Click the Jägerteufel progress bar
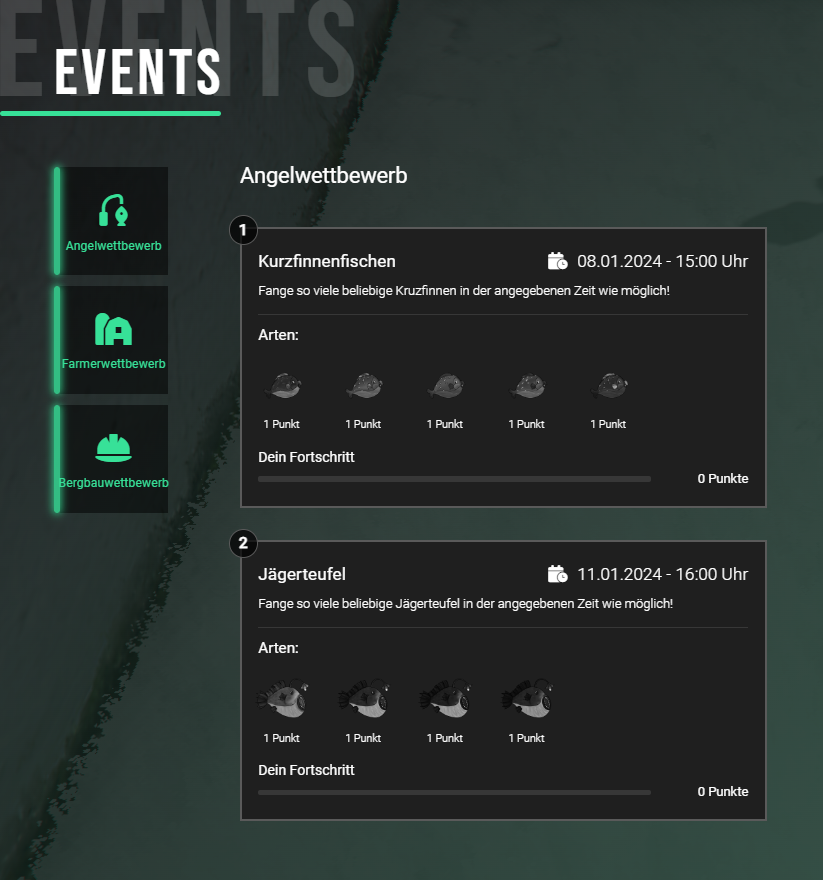 click(x=454, y=792)
